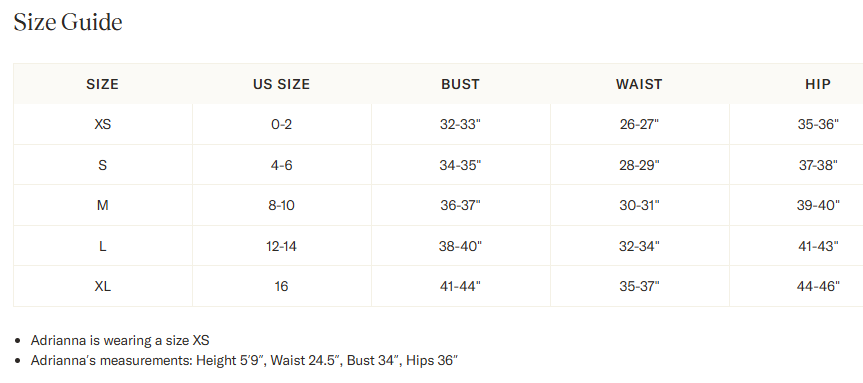Click the waist 30-31" cell
This screenshot has width=863, height=383.
tap(639, 205)
